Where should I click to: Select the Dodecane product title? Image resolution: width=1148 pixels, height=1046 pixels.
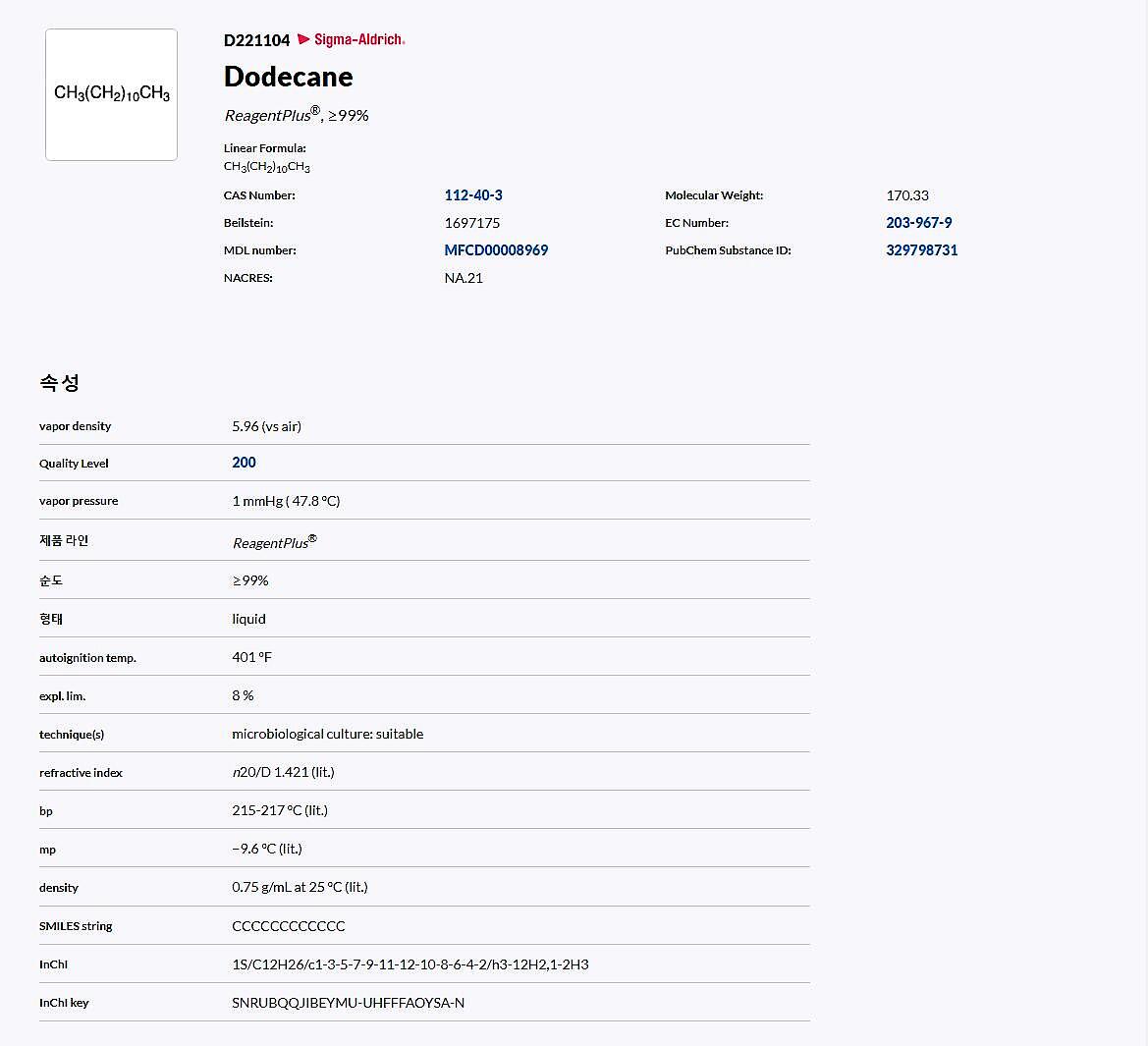pyautogui.click(x=289, y=77)
